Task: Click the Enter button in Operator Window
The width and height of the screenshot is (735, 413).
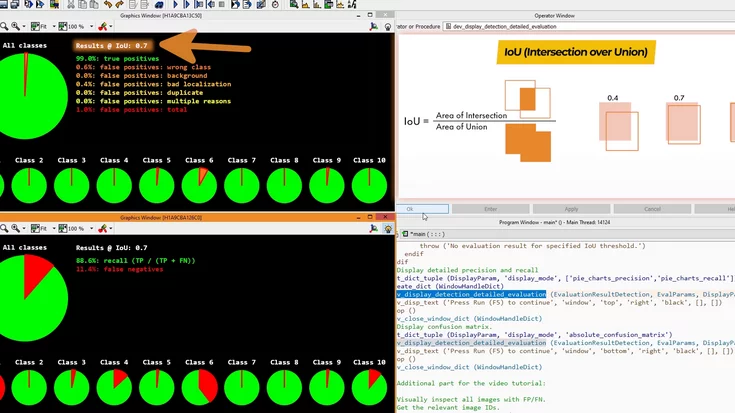Action: pyautogui.click(x=491, y=209)
